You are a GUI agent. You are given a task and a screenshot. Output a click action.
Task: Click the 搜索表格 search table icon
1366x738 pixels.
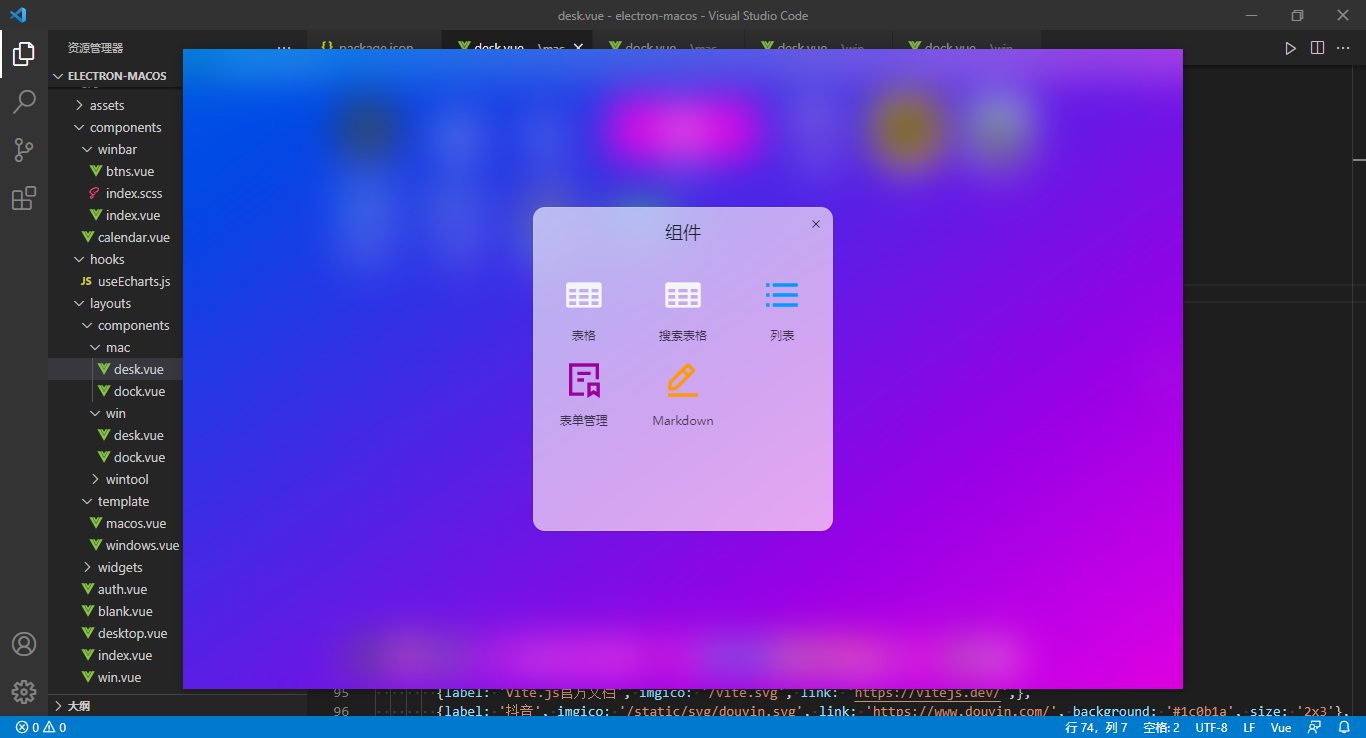pos(683,296)
